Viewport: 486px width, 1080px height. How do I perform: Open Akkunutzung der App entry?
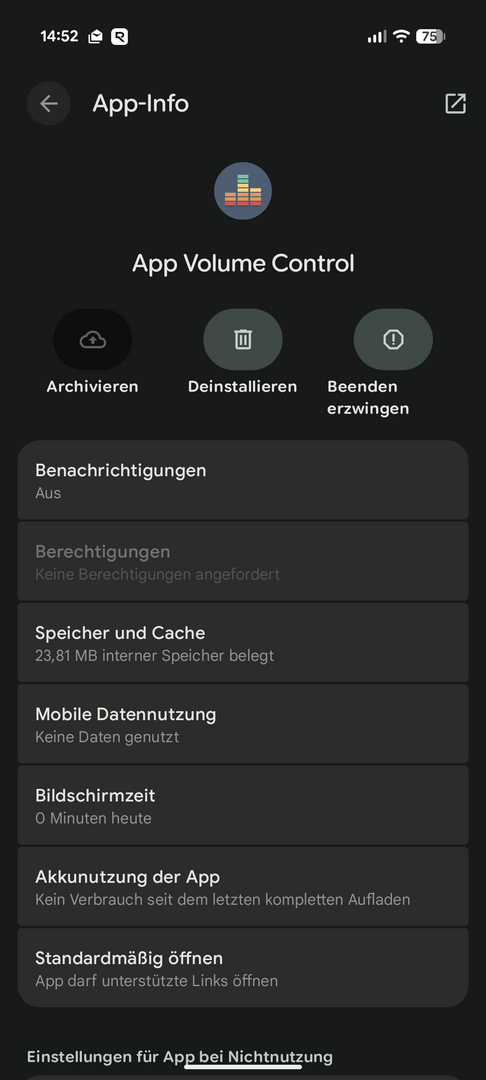coord(243,886)
